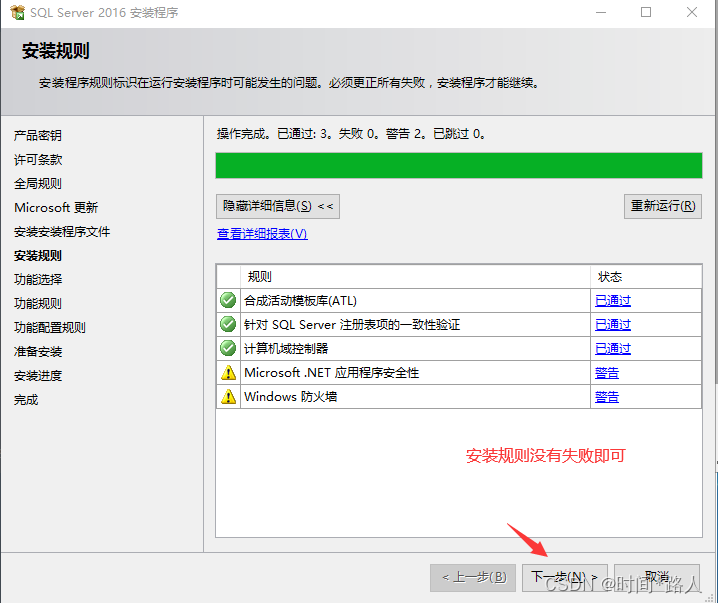Click the green check icon beside 计算机域控制器
This screenshot has width=718, height=603.
[x=228, y=348]
